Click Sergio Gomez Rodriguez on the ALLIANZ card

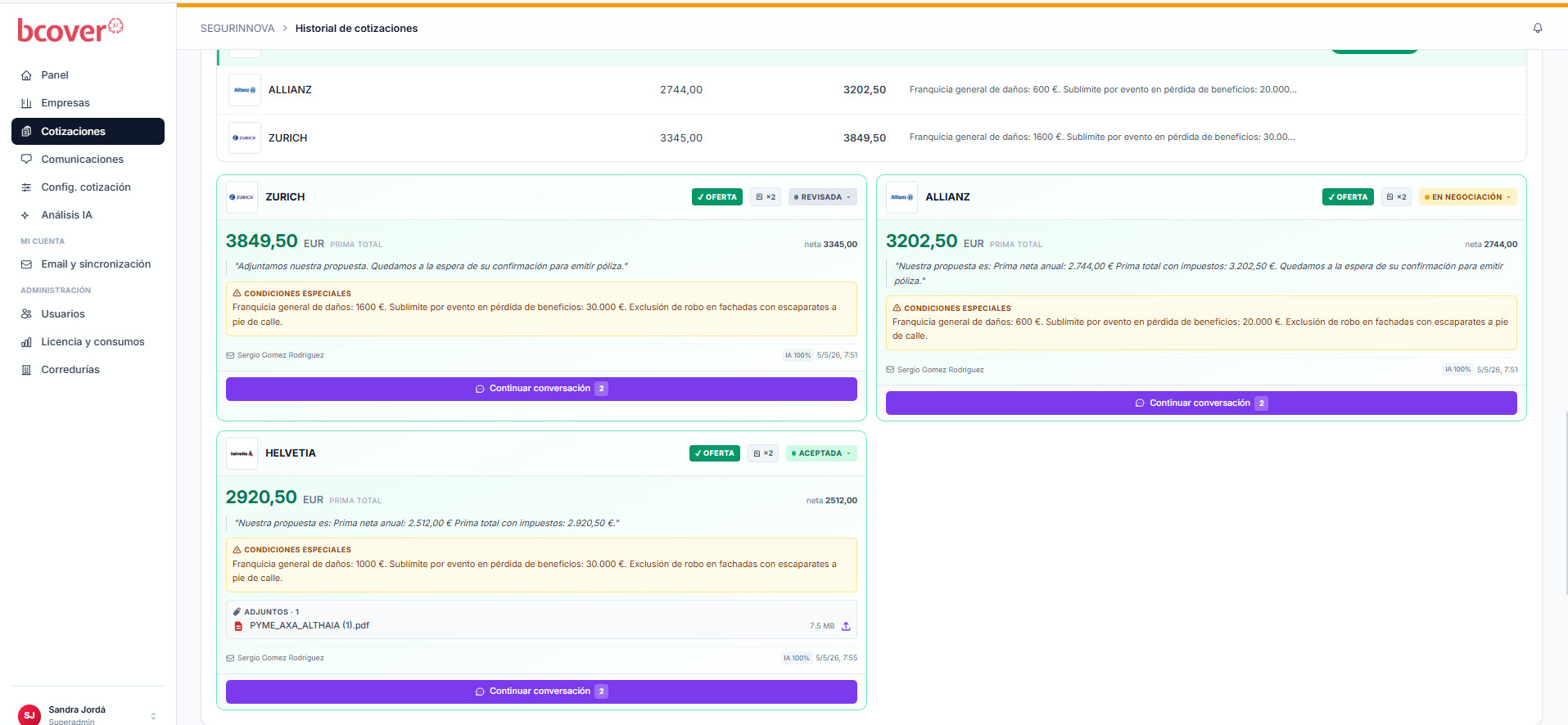(x=941, y=370)
